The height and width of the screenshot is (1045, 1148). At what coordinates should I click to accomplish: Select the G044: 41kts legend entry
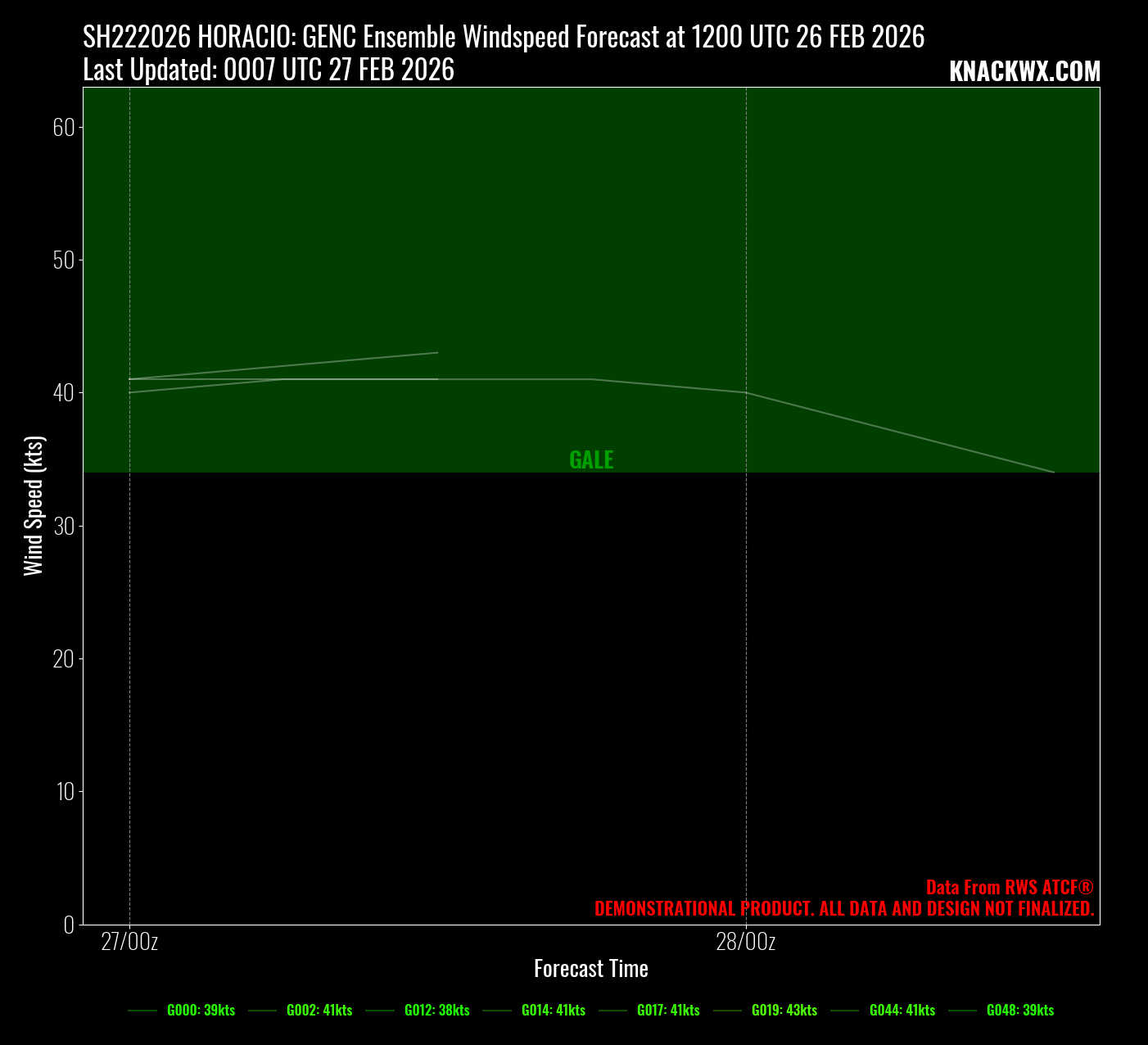[x=902, y=1011]
